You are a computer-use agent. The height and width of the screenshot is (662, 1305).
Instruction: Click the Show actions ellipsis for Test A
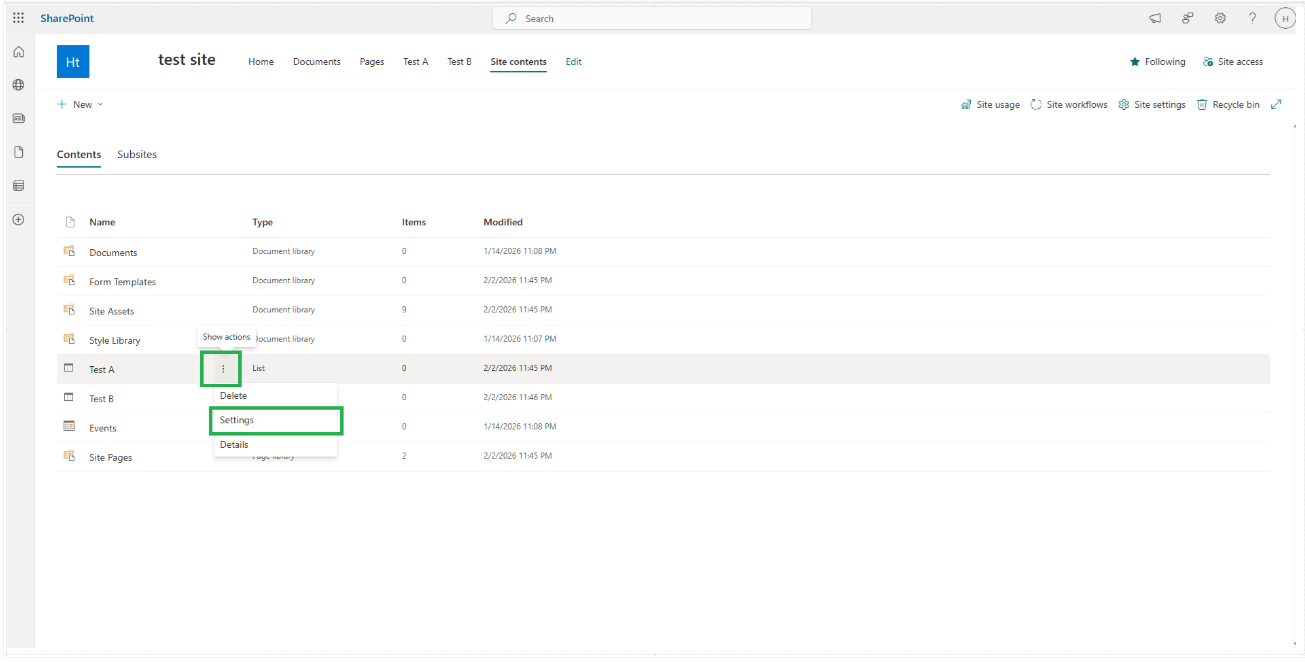coord(223,369)
